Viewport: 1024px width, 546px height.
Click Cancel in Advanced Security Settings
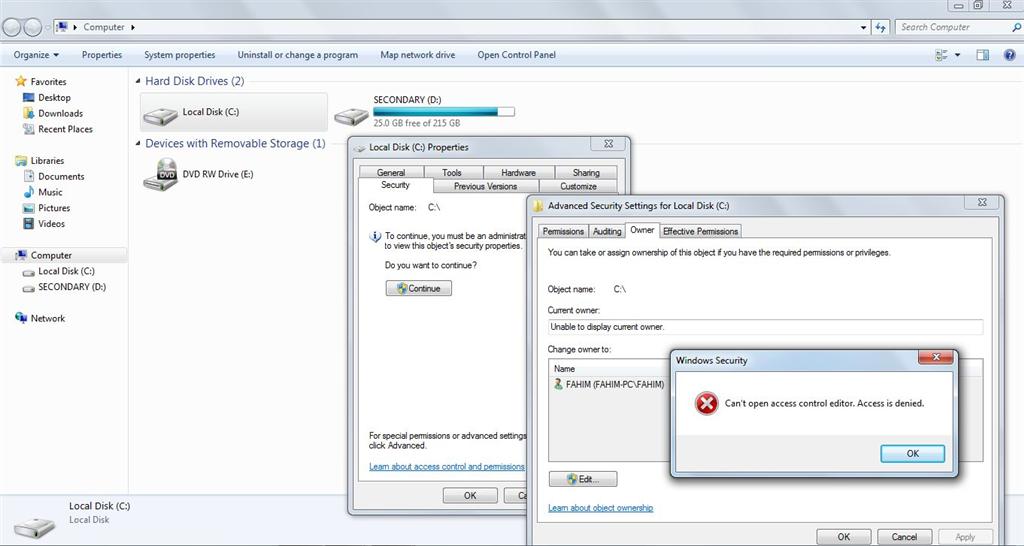[x=904, y=537]
